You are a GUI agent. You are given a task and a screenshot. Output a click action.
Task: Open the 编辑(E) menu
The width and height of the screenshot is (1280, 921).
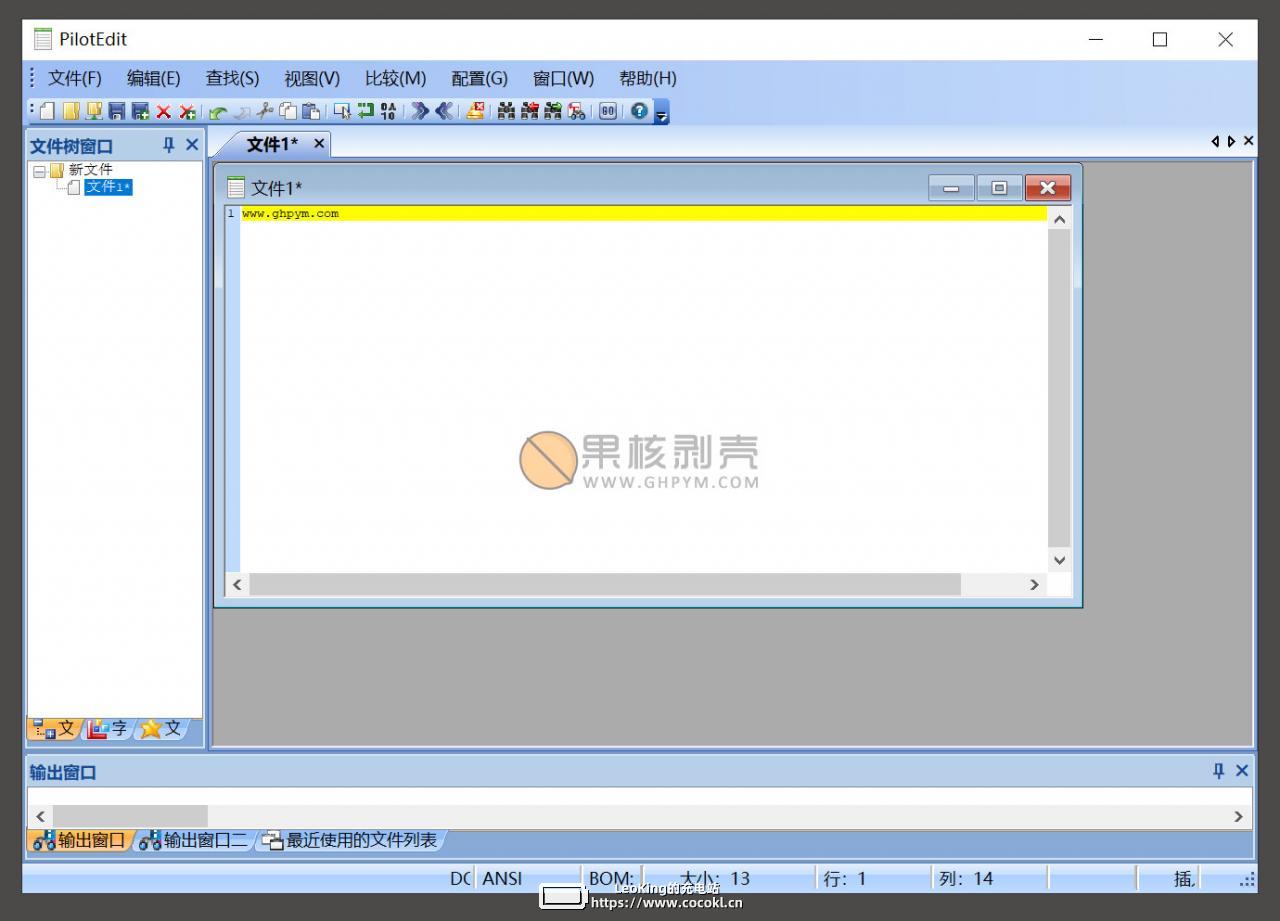(x=154, y=78)
